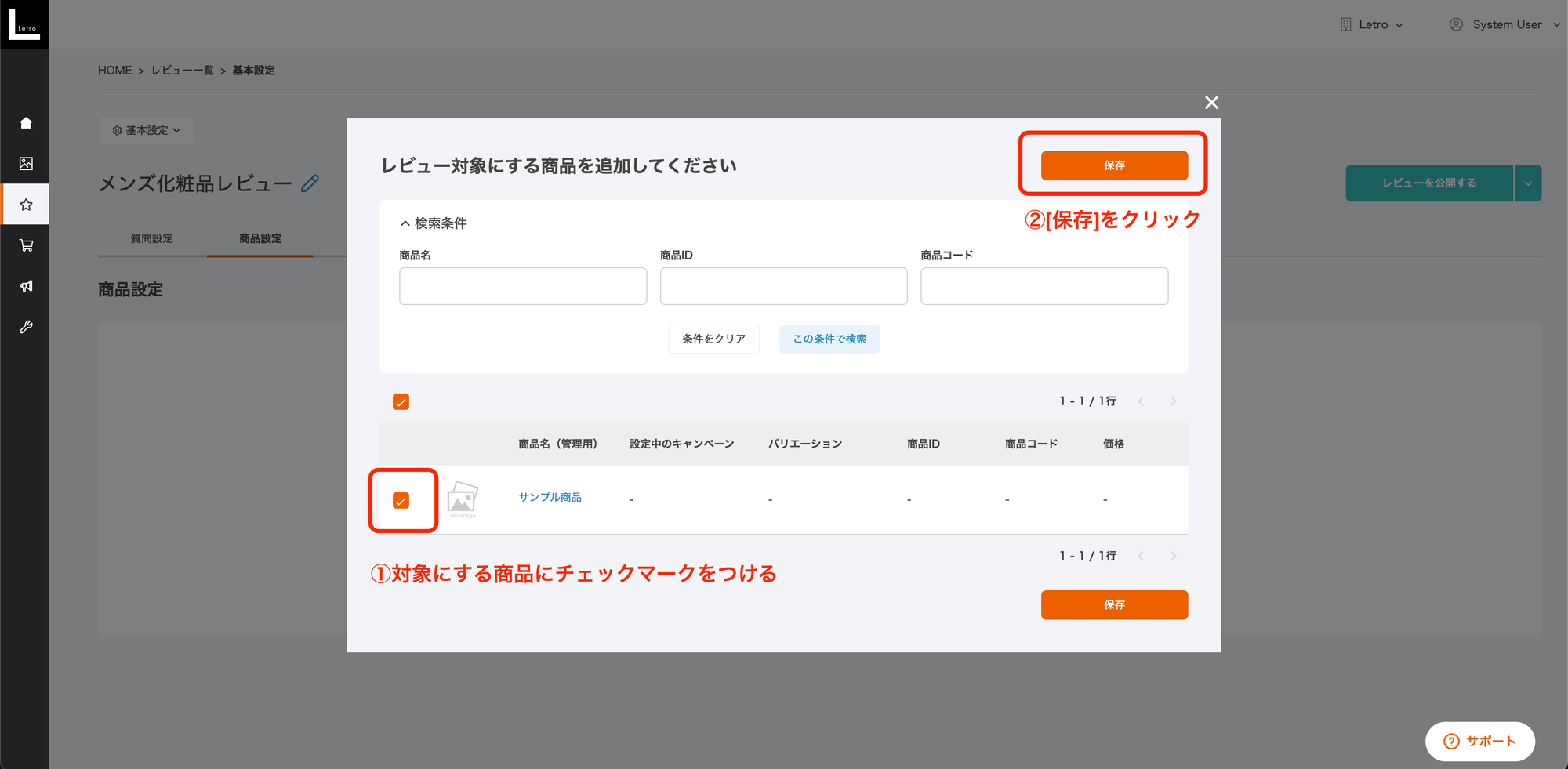Click the top 保存 button in dialog
The width and height of the screenshot is (1568, 769).
pyautogui.click(x=1113, y=165)
